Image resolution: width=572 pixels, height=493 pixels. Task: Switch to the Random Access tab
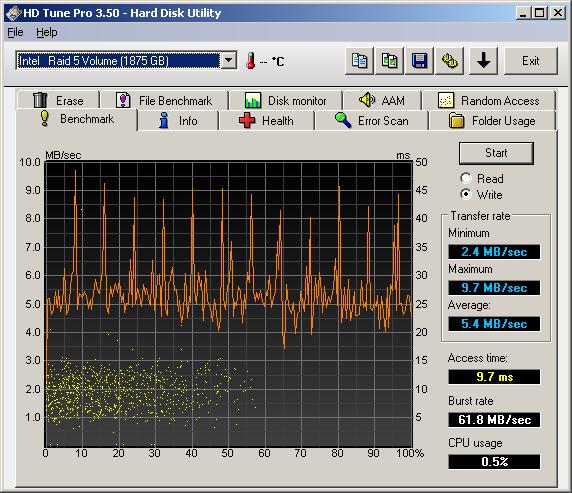point(489,100)
